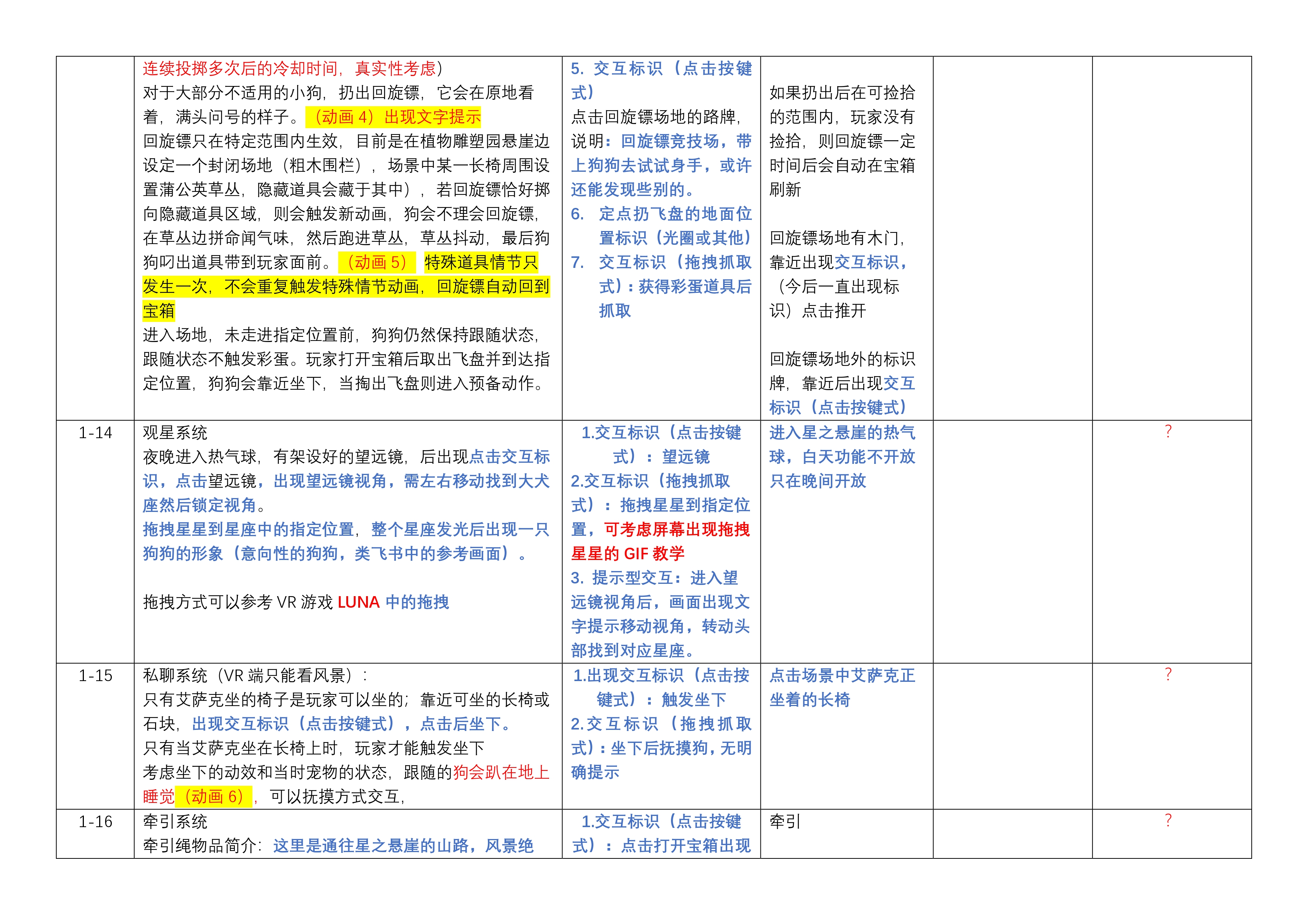1308x924 pixels.
Task: Click the text 如果扔出后在可捡拾
Action: coord(842,93)
